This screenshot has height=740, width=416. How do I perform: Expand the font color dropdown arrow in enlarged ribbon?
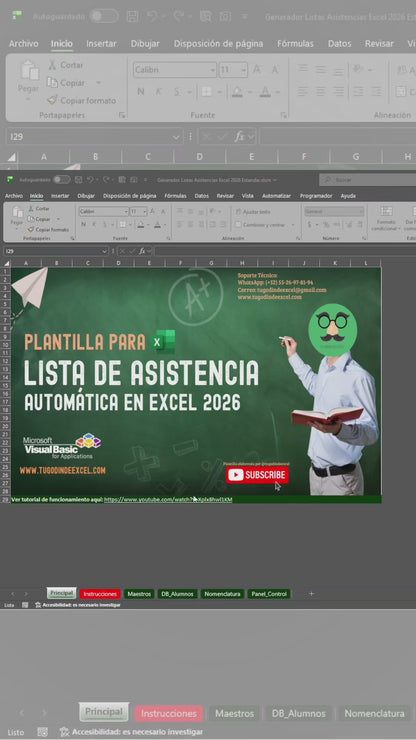[x=279, y=92]
